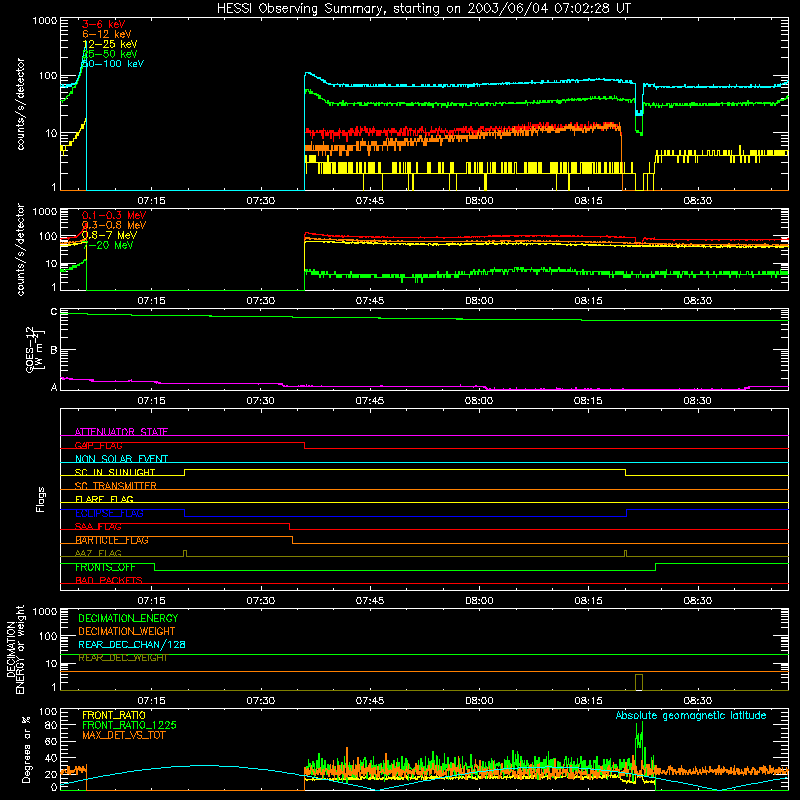Click the REAR_DEC_WEIGHT legend label

[123, 658]
